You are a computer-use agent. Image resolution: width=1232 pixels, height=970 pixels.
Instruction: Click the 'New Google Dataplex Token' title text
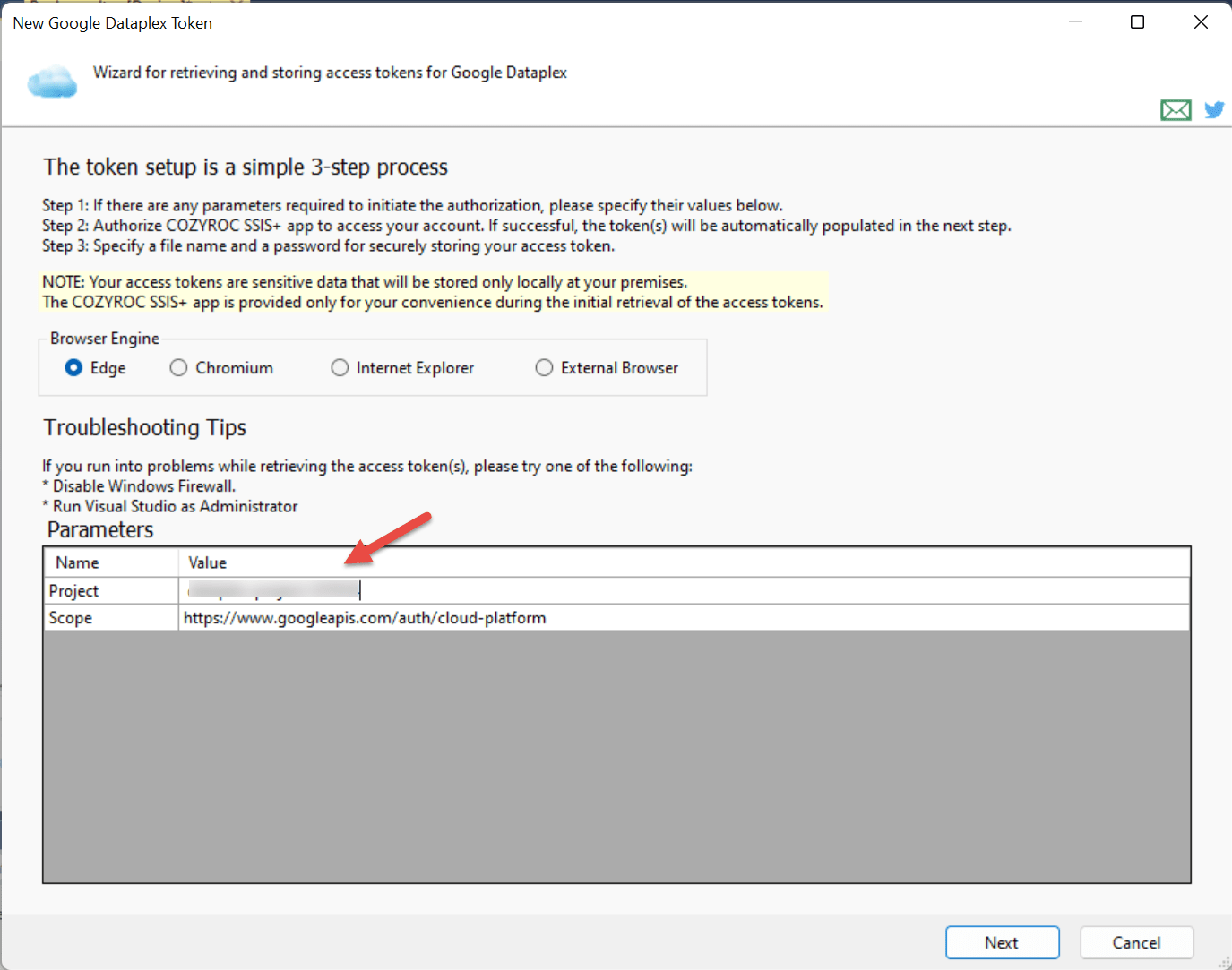click(x=113, y=23)
